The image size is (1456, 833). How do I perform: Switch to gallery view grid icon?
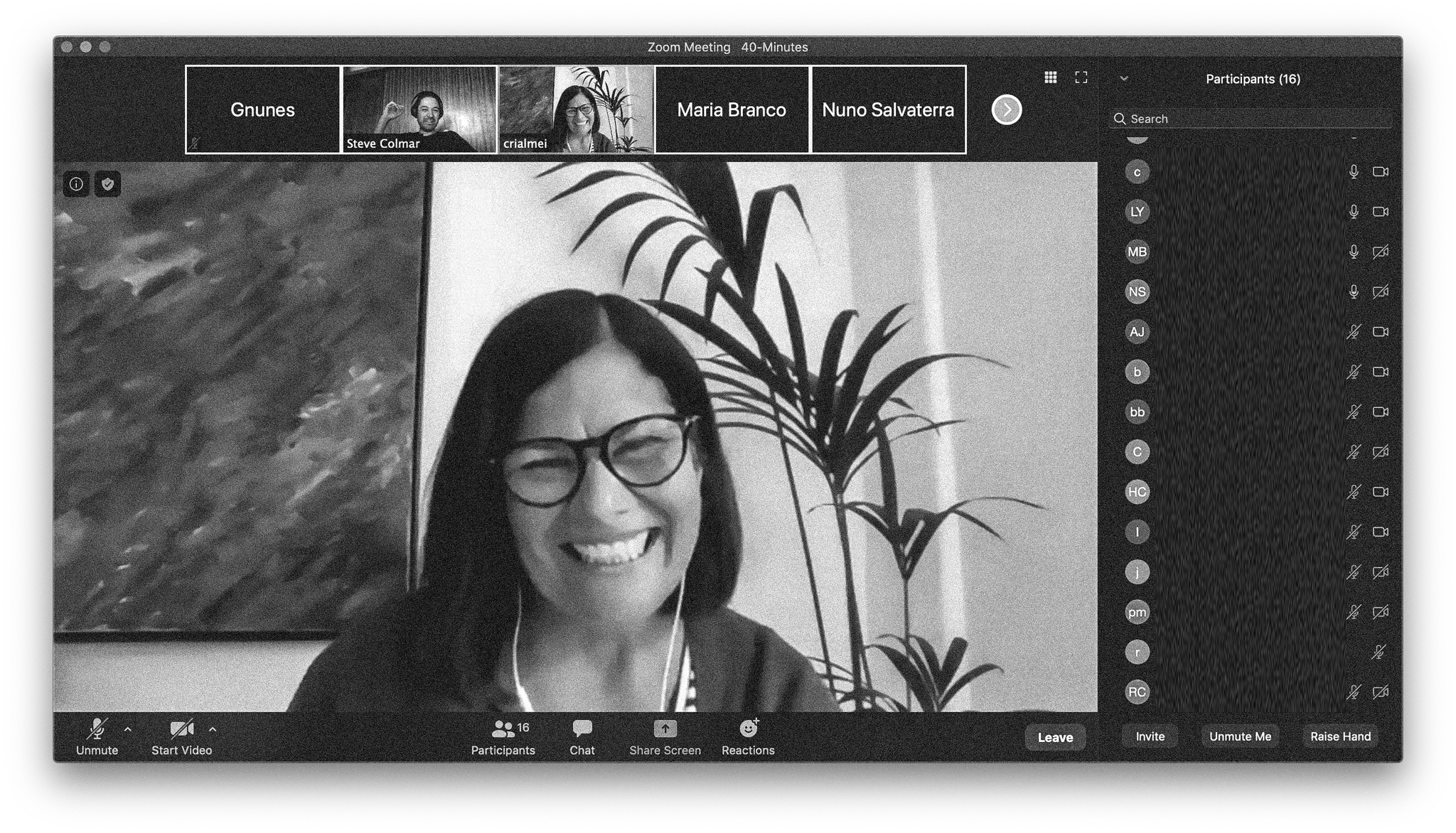1050,77
